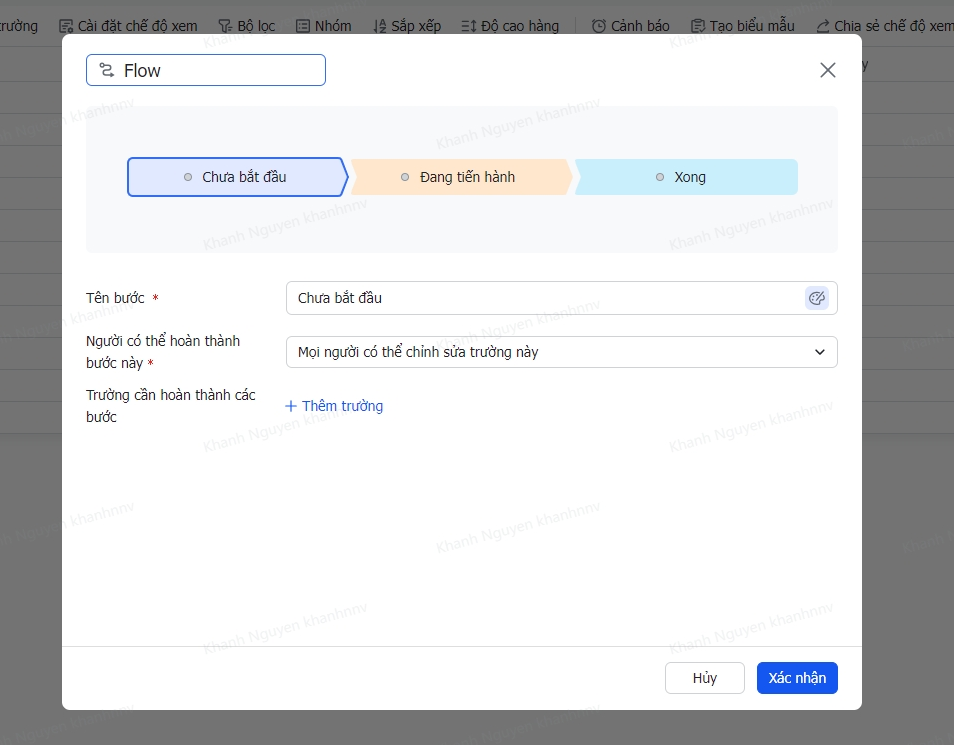Image resolution: width=954 pixels, height=745 pixels.
Task: Close the Flow dialog with the X
Action: coord(827,70)
